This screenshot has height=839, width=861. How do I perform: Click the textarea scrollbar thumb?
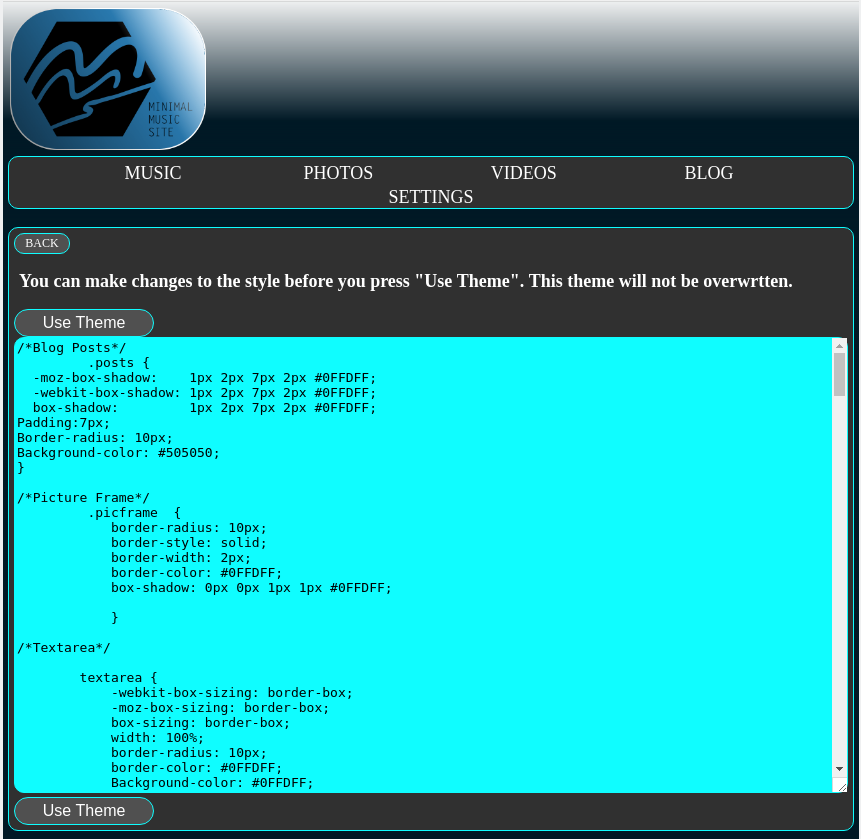pyautogui.click(x=839, y=374)
